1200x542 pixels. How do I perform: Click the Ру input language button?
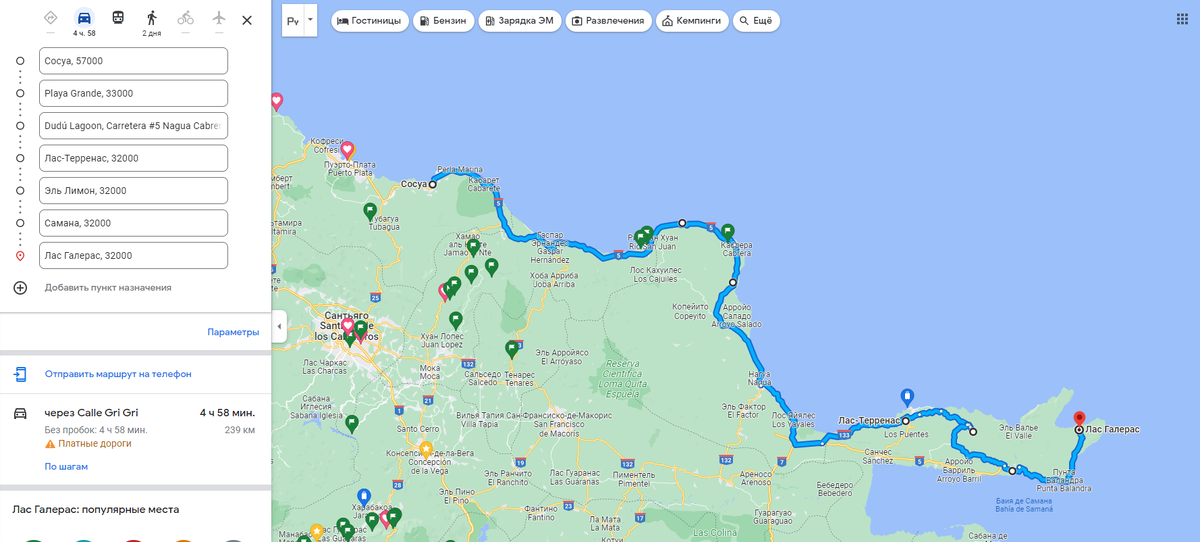pyautogui.click(x=293, y=20)
